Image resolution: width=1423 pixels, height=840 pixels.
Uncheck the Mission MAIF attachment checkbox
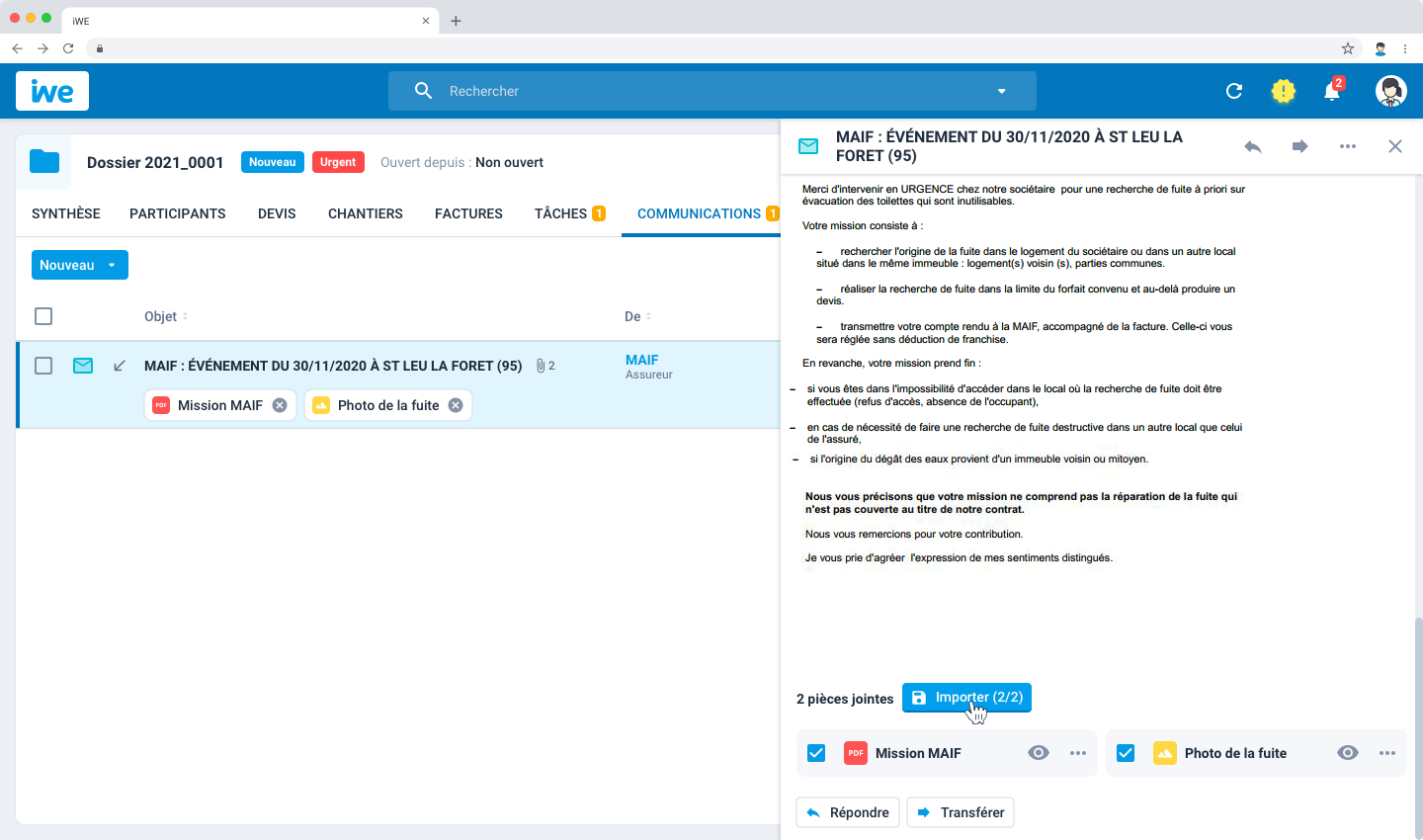click(816, 753)
